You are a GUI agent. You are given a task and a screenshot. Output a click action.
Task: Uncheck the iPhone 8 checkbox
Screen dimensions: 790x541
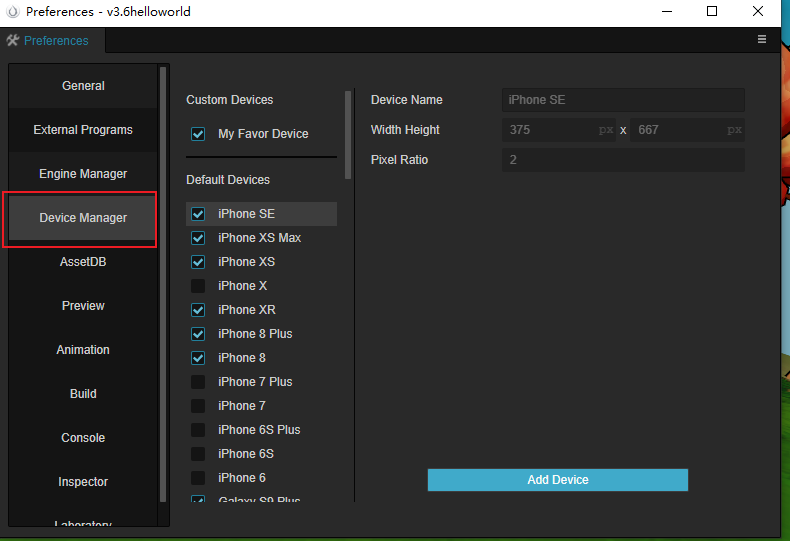pyautogui.click(x=198, y=358)
